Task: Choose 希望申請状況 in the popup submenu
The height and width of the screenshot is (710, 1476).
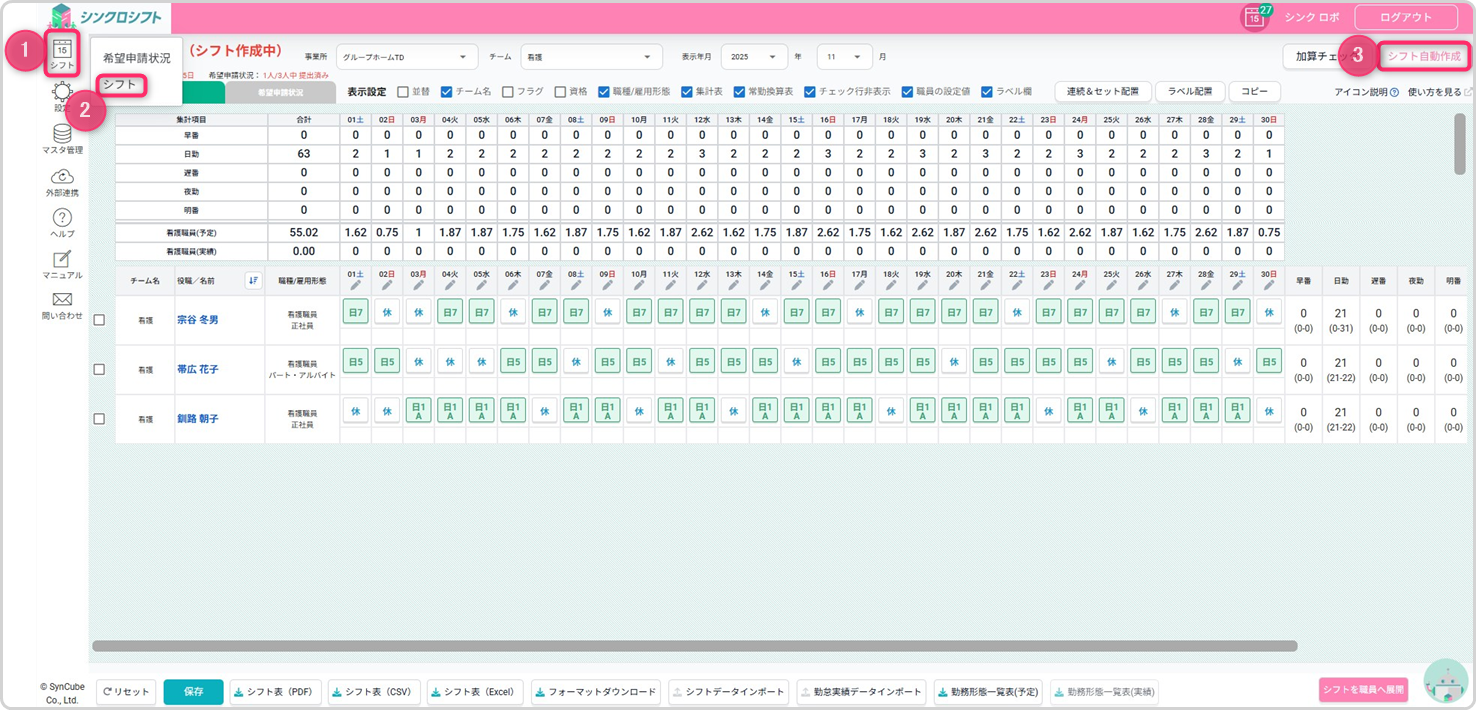Action: [x=137, y=59]
